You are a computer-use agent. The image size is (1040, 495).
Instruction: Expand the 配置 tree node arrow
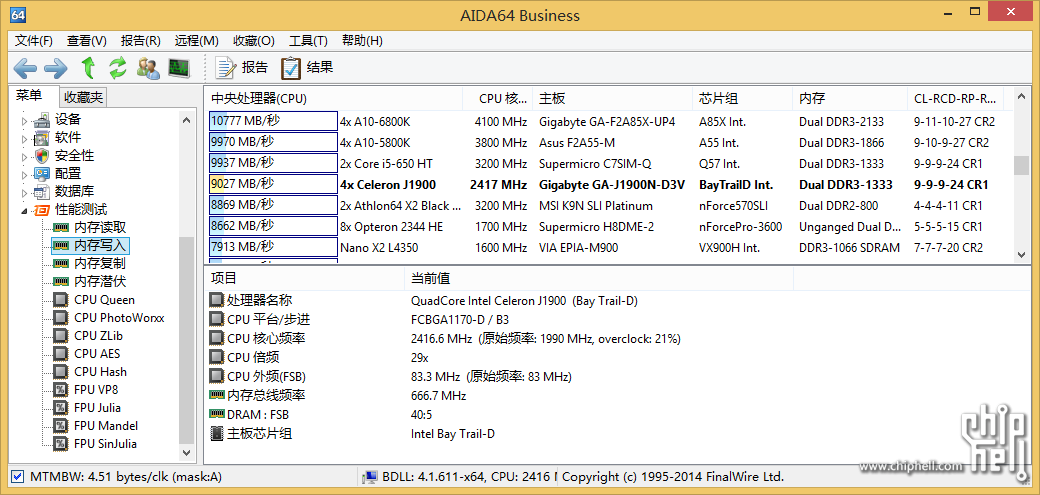pos(25,175)
